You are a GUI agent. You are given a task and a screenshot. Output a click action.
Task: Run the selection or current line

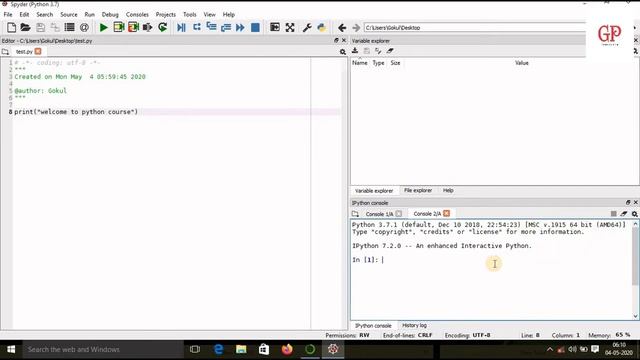(x=147, y=27)
